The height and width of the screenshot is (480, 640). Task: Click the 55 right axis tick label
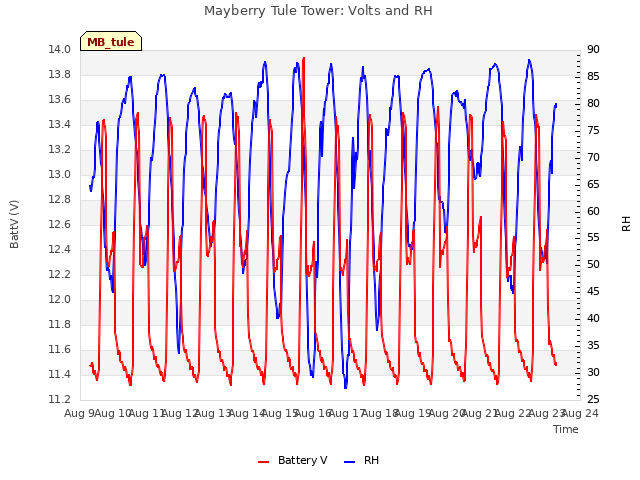tap(593, 238)
